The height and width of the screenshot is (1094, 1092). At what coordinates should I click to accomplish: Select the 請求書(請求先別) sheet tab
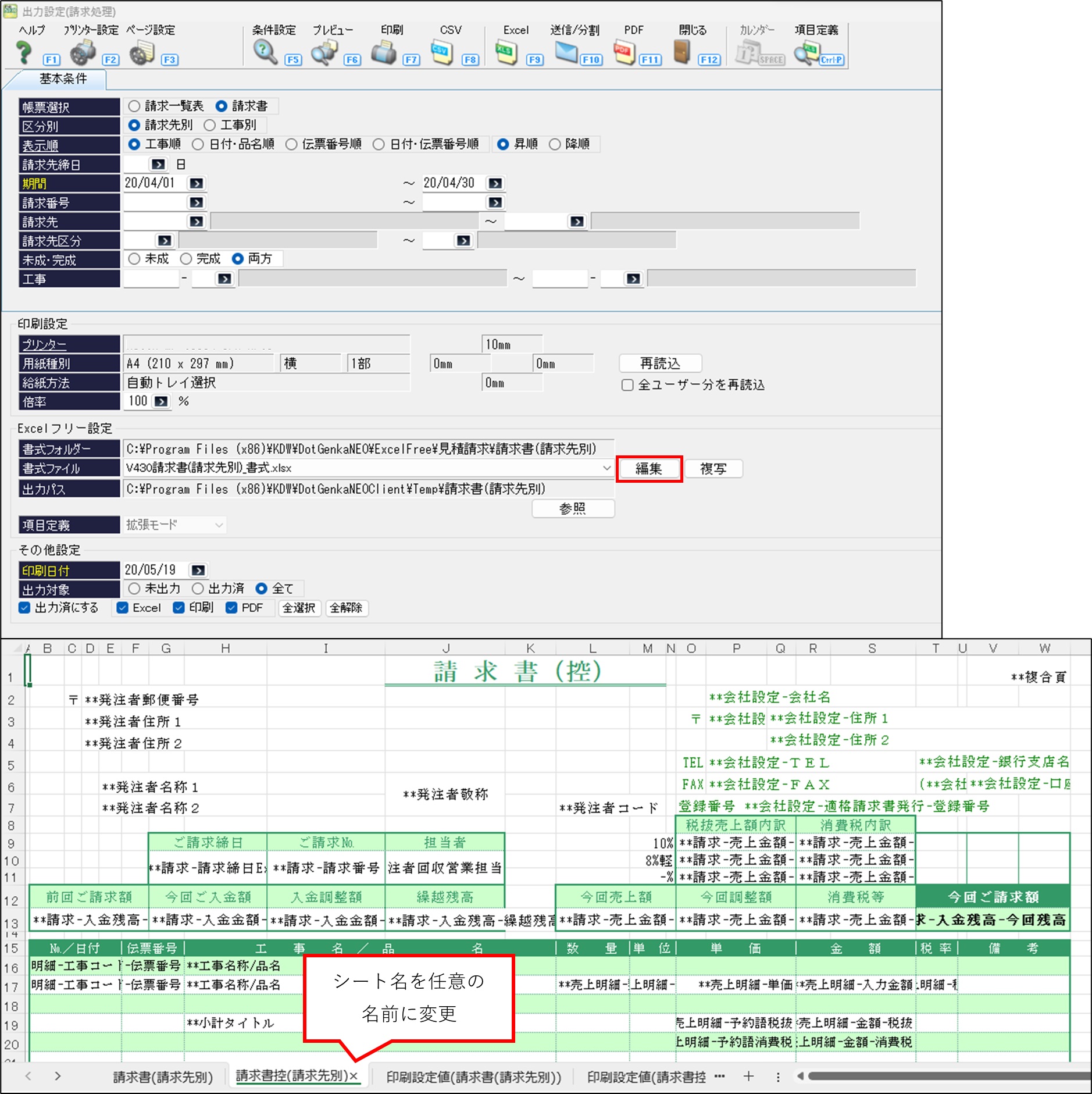[x=163, y=1077]
